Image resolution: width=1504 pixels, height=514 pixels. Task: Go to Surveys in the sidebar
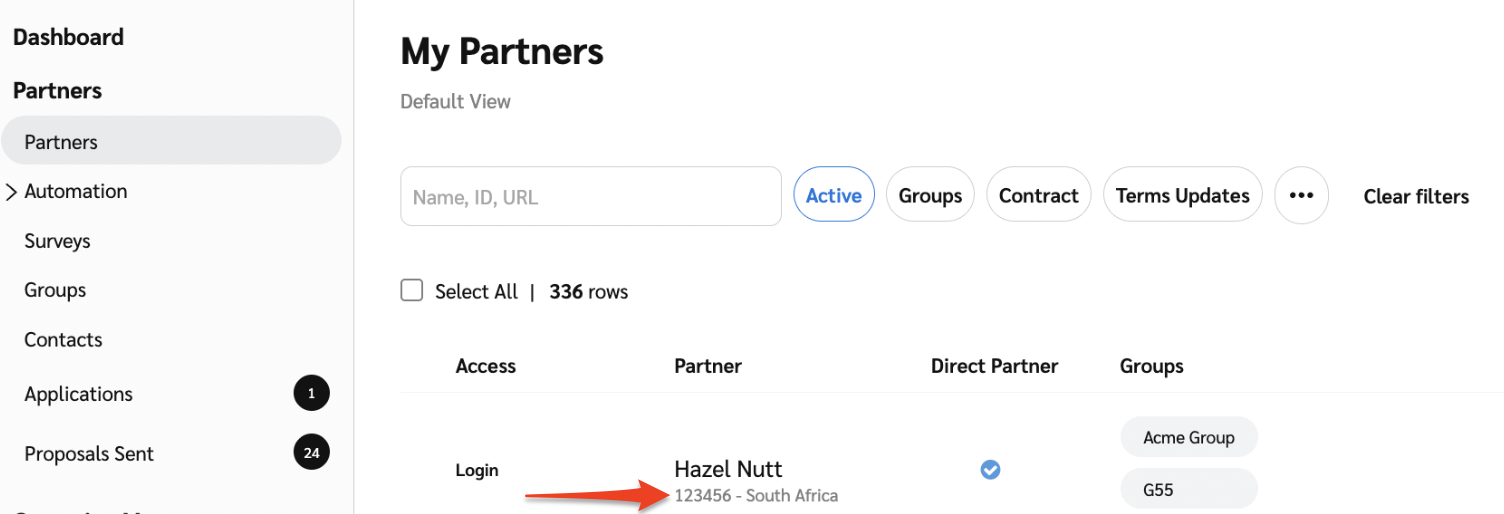pyautogui.click(x=57, y=241)
